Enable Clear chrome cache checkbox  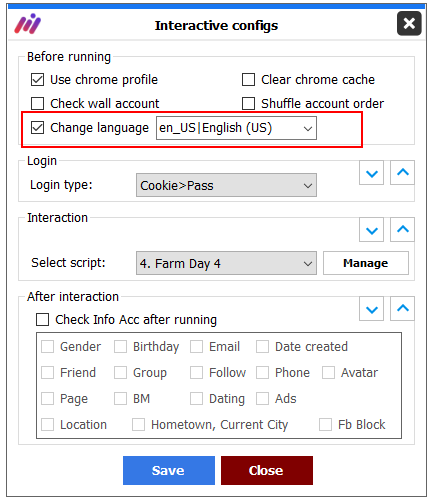pos(248,80)
